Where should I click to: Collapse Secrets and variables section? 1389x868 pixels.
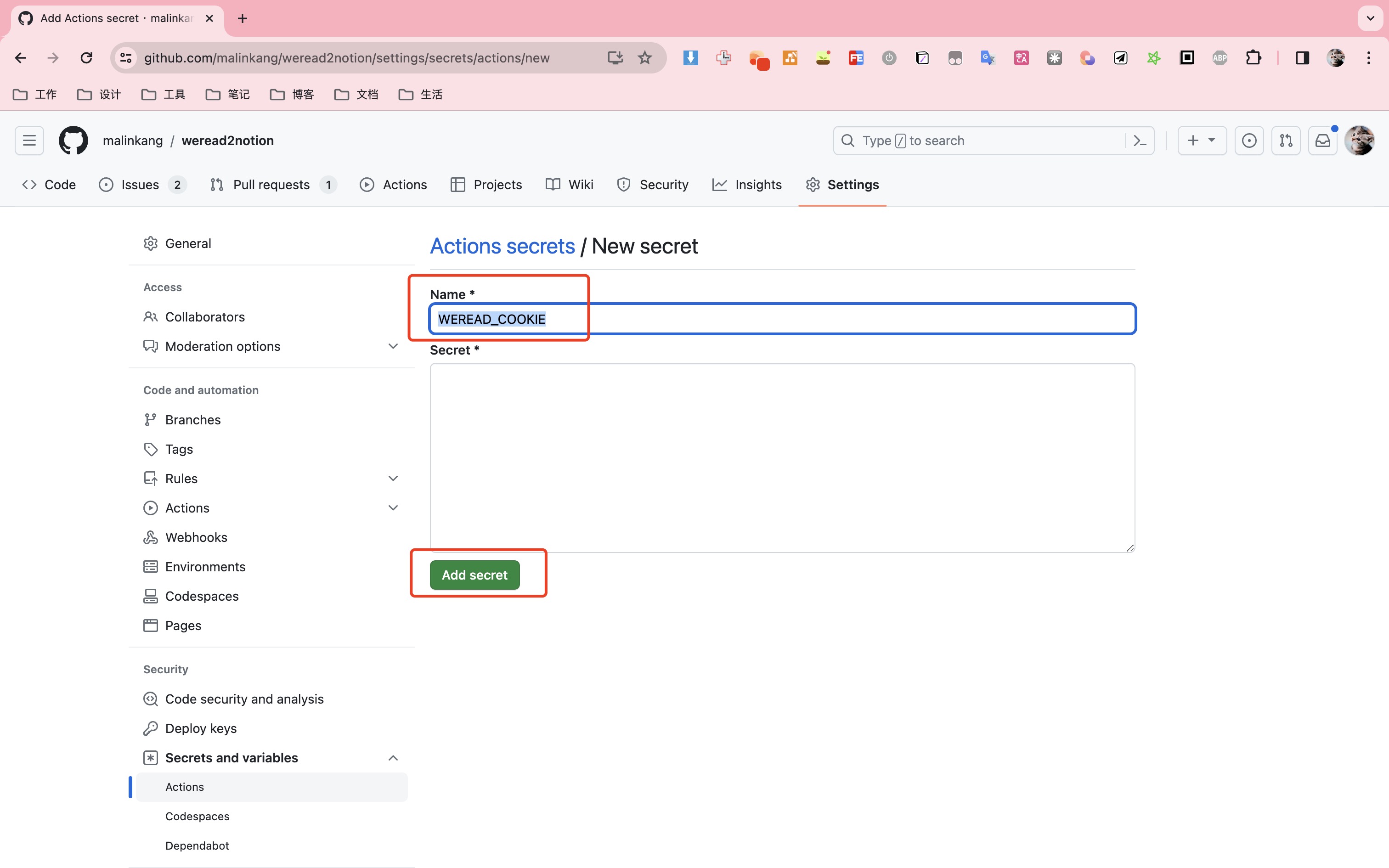pyautogui.click(x=393, y=758)
